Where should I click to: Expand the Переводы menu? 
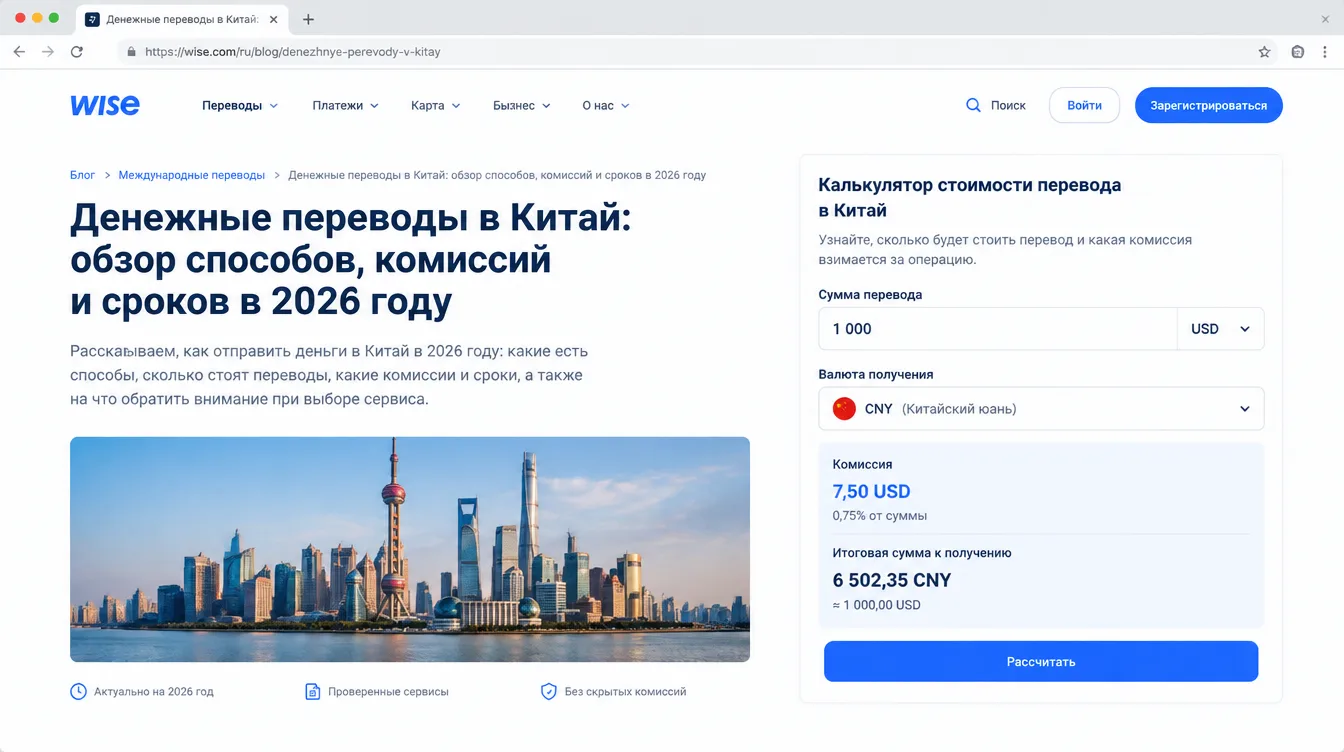pyautogui.click(x=240, y=105)
